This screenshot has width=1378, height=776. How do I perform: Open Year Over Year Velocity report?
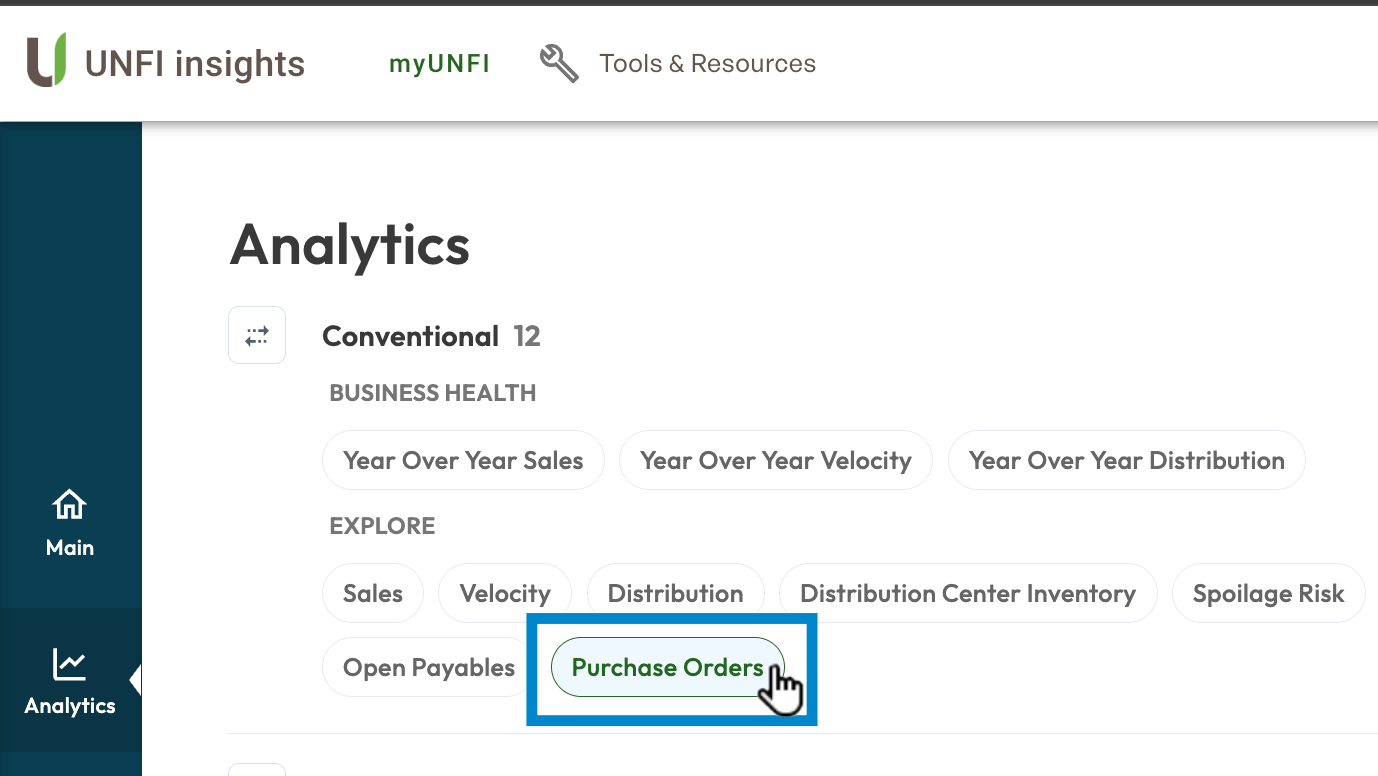click(776, 460)
